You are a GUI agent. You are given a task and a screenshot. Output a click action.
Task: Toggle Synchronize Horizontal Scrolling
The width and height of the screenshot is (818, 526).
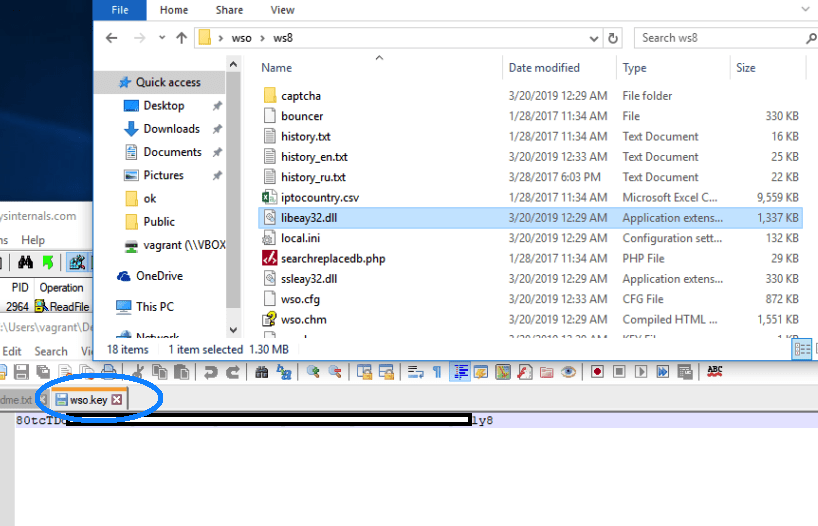pyautogui.click(x=386, y=372)
